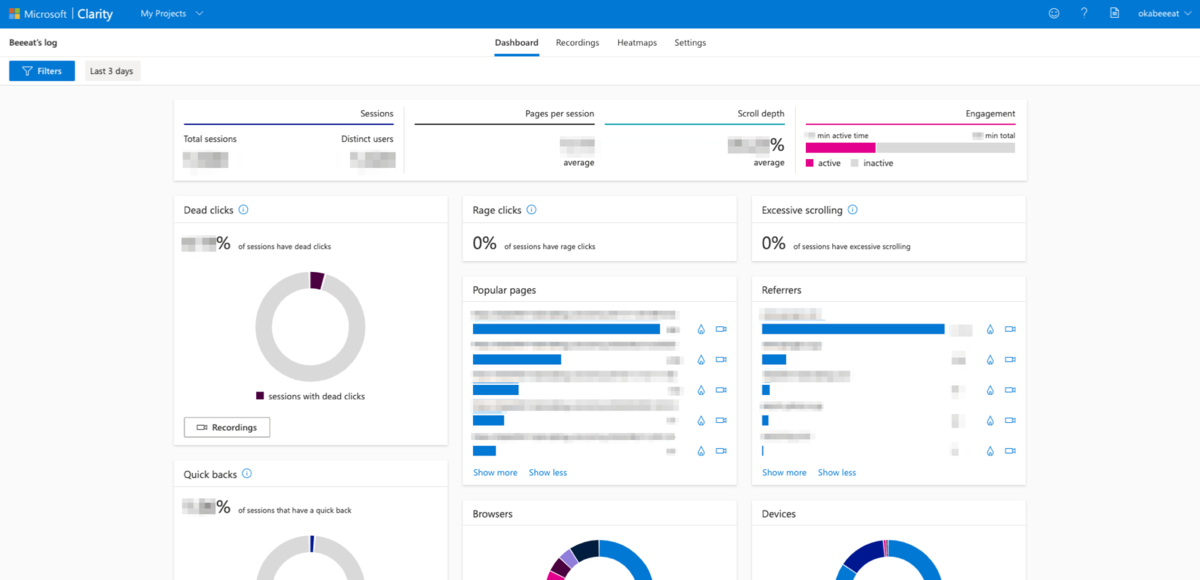Show info for Rage clicks
Screen dimensions: 1200x580
pos(531,210)
